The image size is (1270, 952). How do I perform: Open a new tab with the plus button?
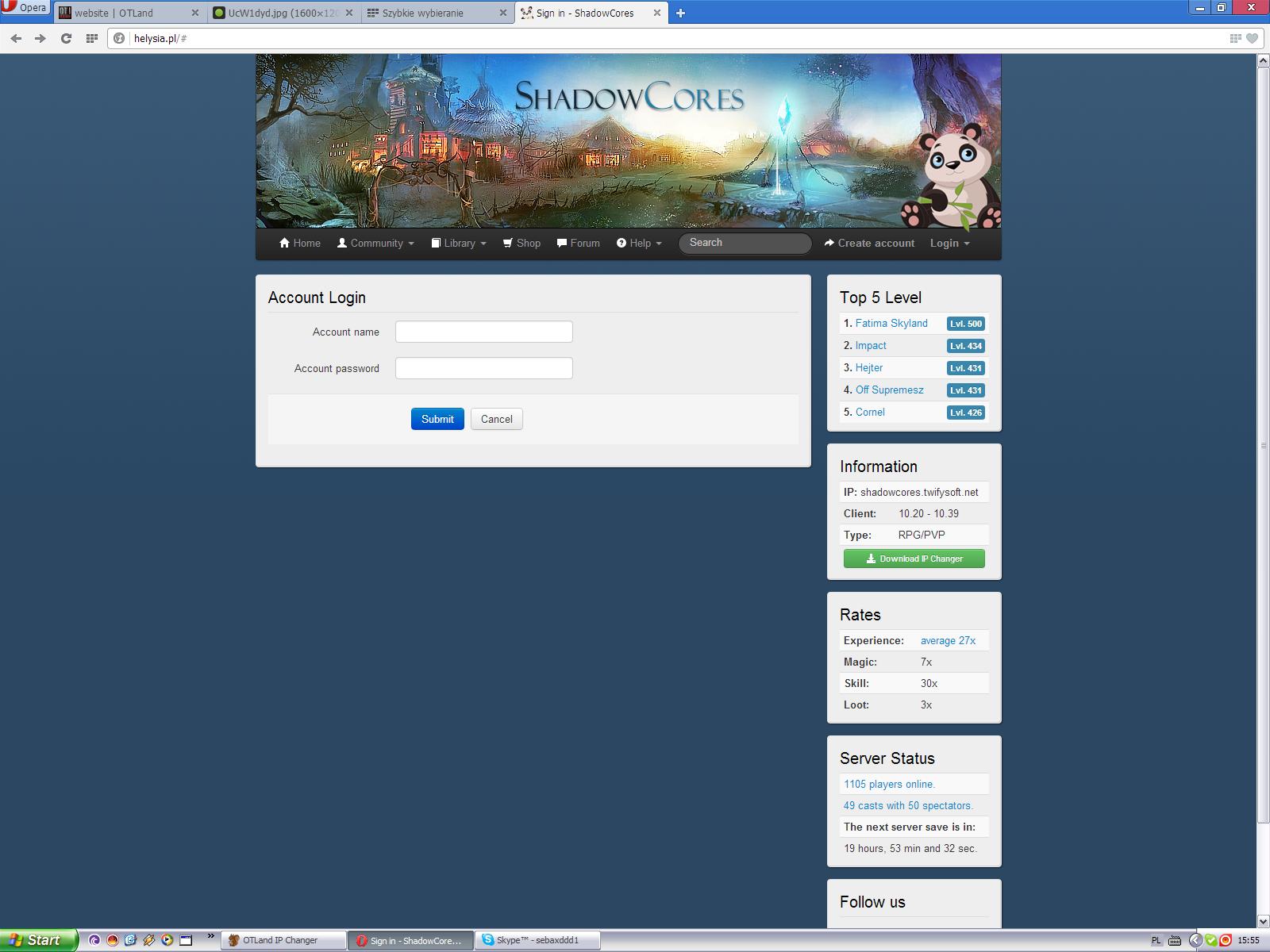[680, 13]
